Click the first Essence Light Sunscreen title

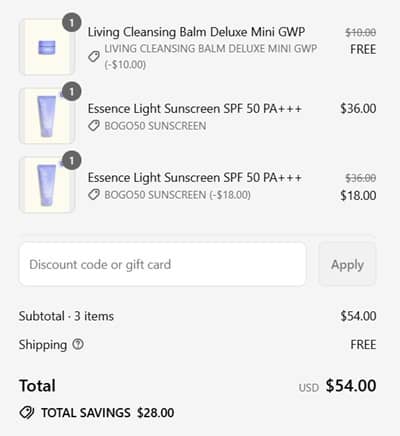click(x=195, y=108)
